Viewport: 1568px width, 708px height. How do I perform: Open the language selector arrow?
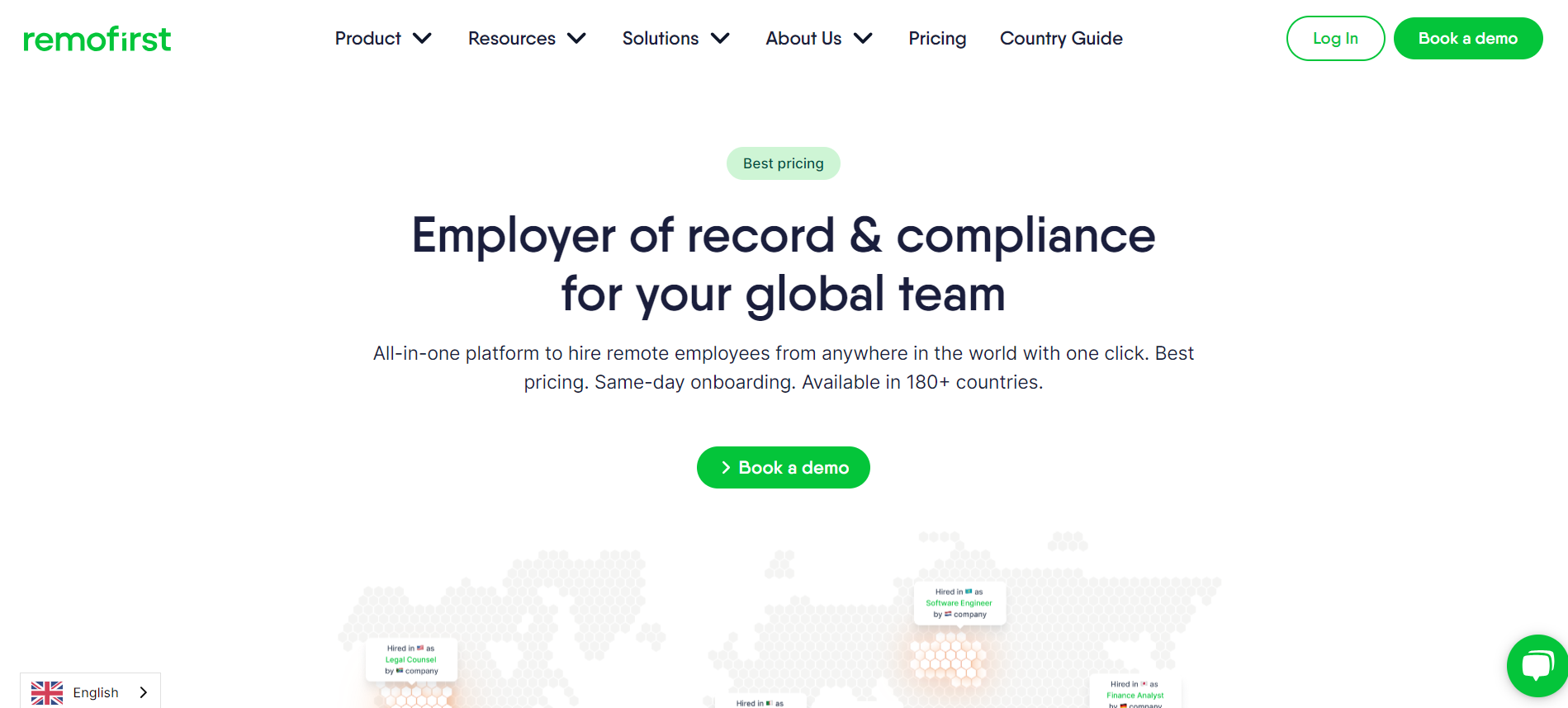144,692
